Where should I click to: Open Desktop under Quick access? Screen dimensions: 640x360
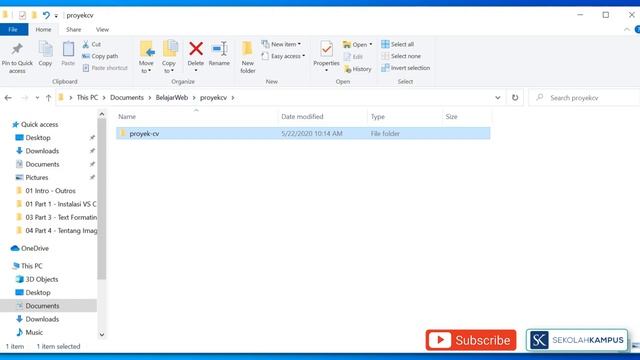click(38, 138)
